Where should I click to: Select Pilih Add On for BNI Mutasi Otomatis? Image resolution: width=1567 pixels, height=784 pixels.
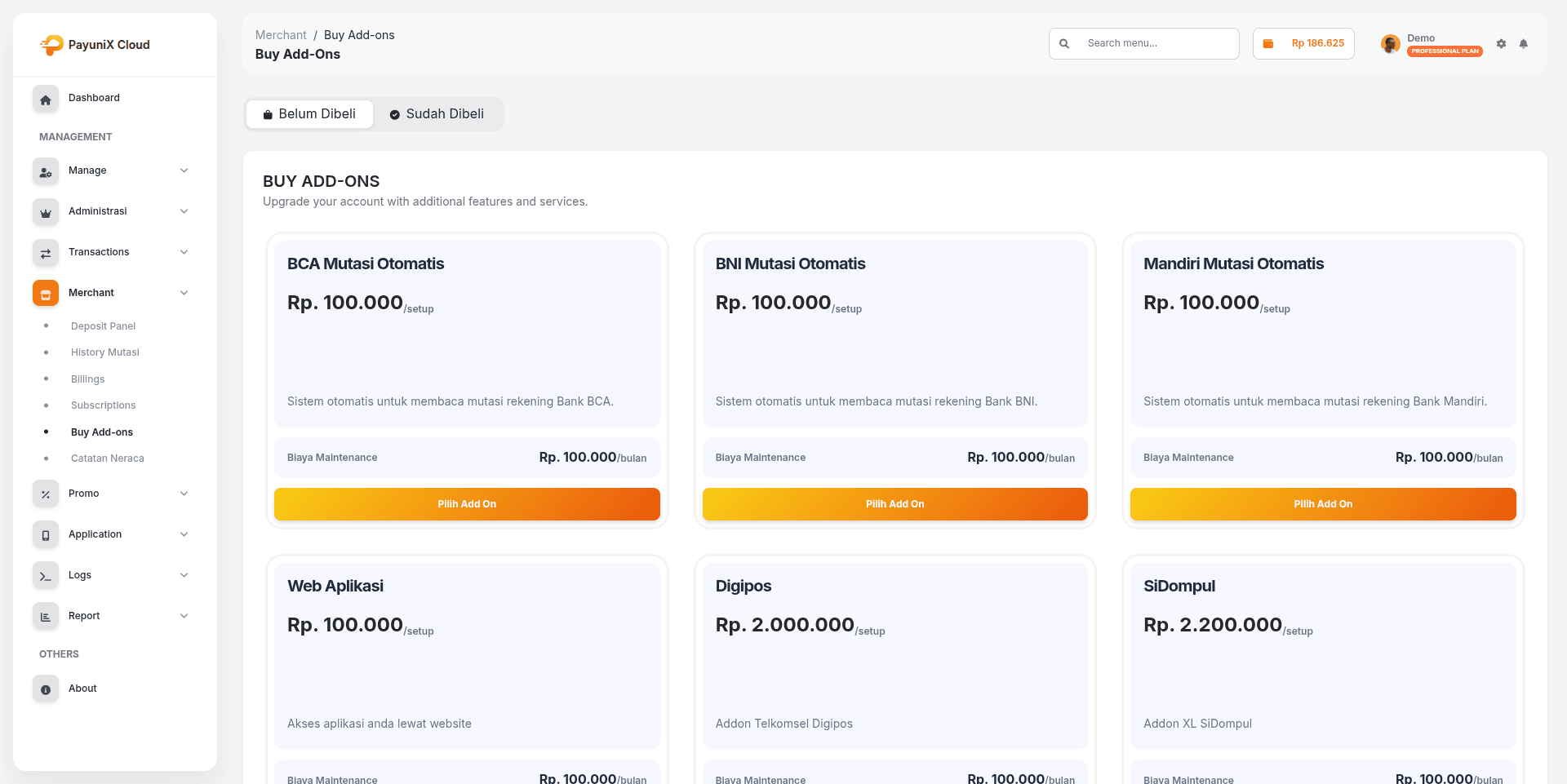click(895, 504)
